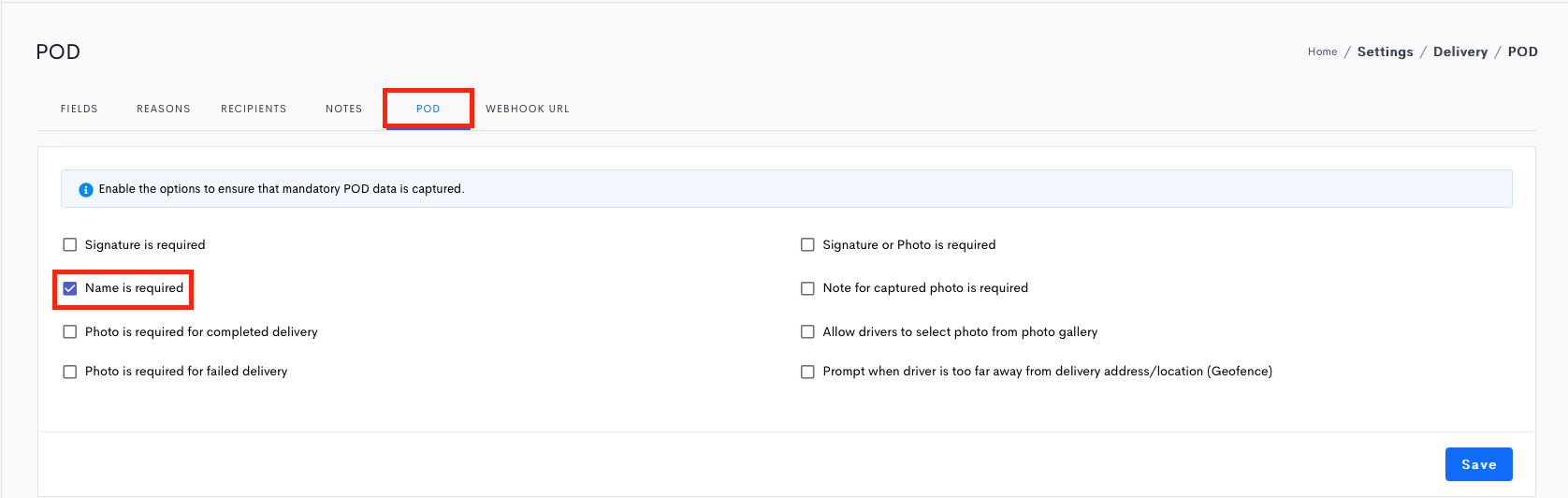Viewport: 1568px width, 498px height.
Task: Check Note for captured photo is required
Action: tap(807, 288)
